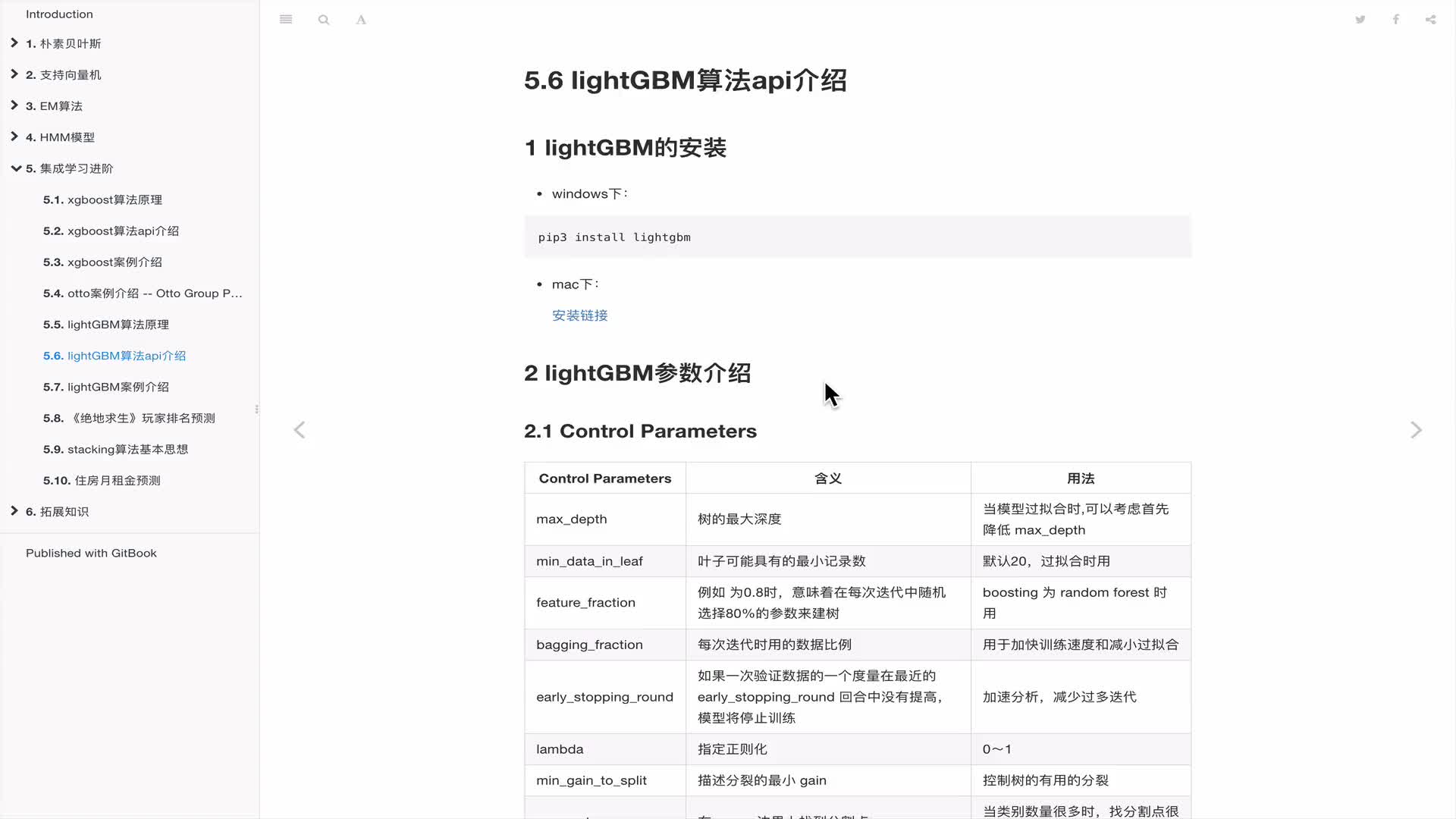Open 1. 朴素贝叶斯 chapter

coord(63,44)
